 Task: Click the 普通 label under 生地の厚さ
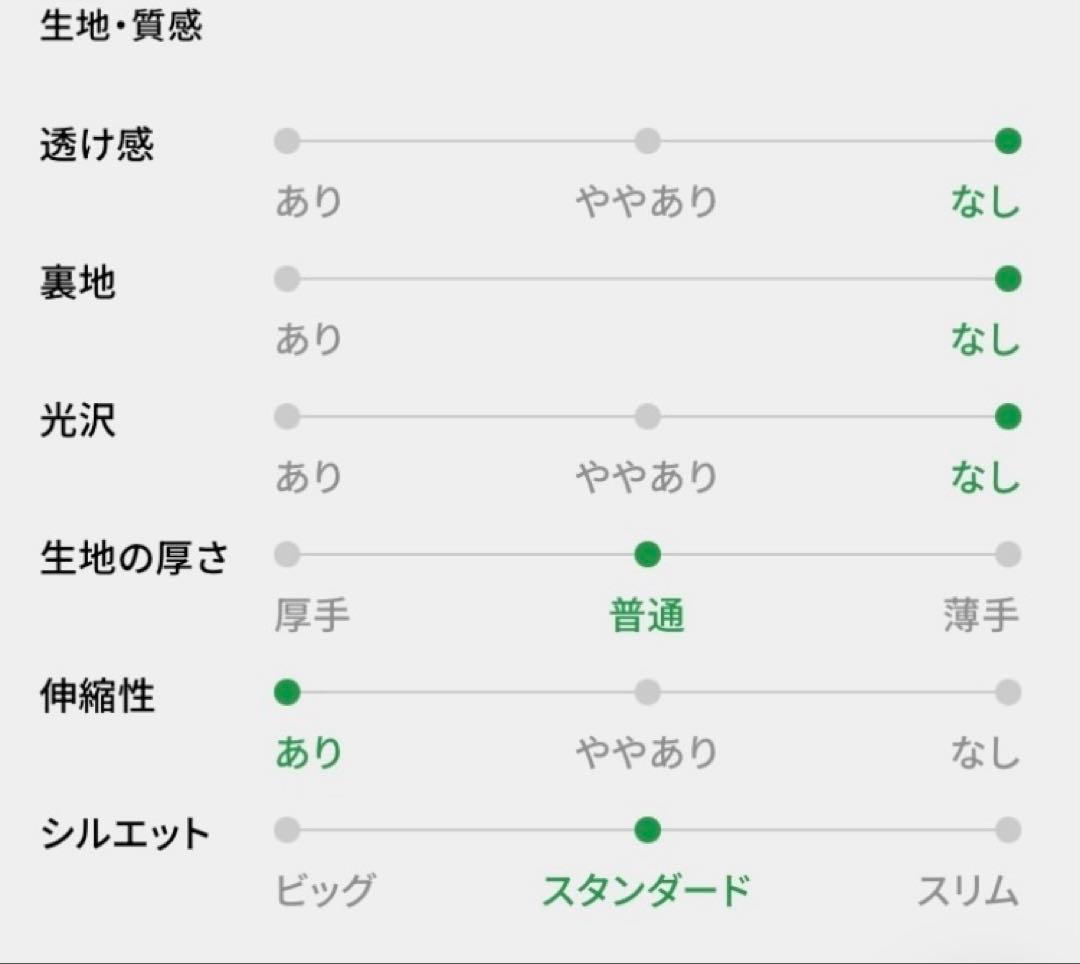pos(647,616)
